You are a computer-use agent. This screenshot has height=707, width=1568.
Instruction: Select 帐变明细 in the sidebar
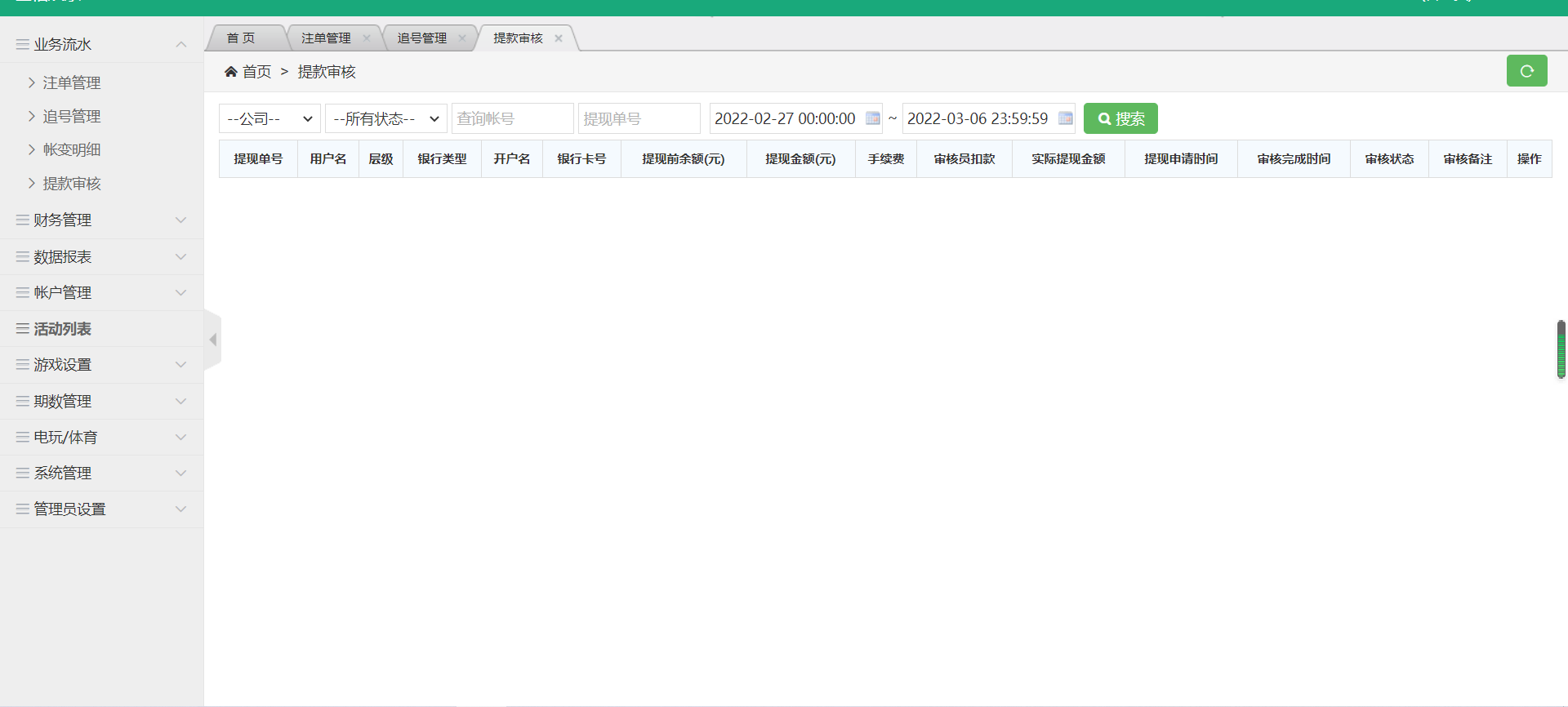(72, 150)
